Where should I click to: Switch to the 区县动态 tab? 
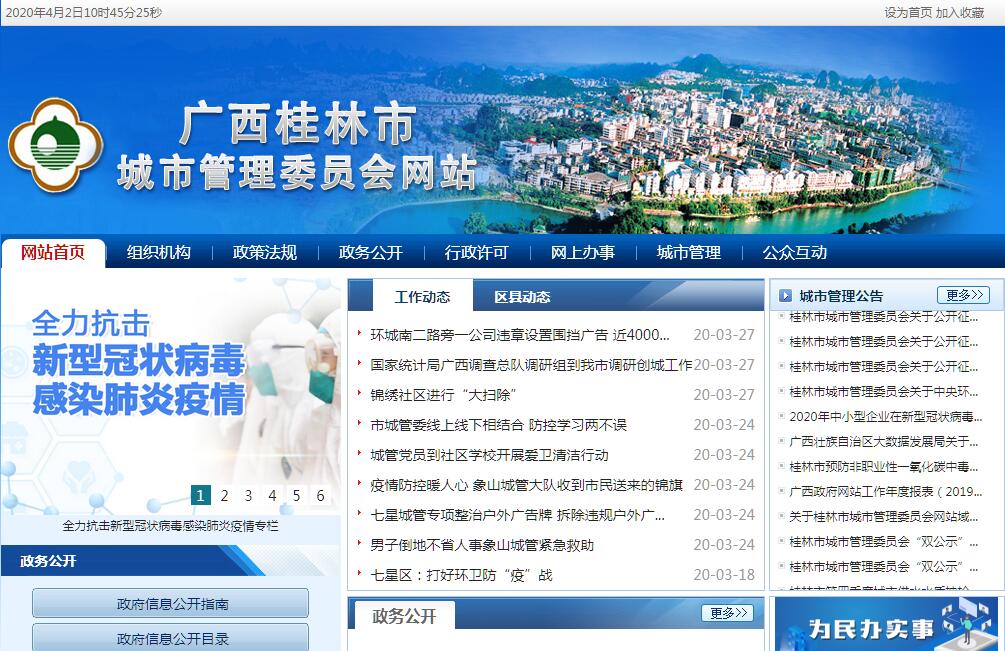[x=522, y=297]
